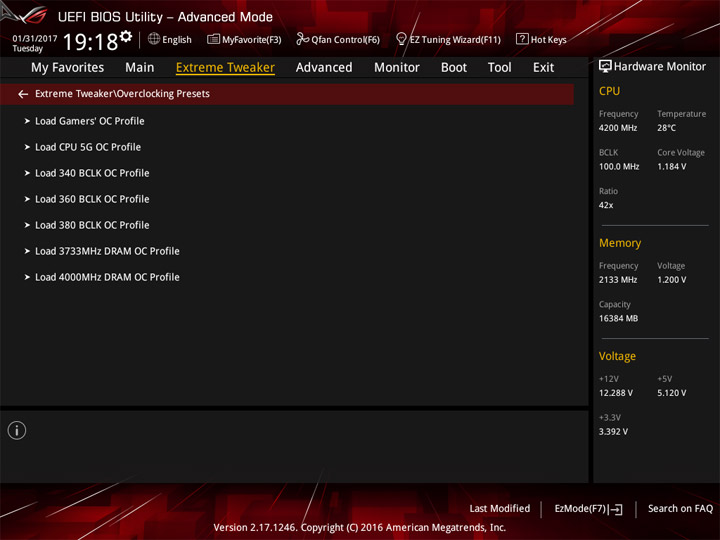This screenshot has width=720, height=540.
Task: Open the Tool tab
Action: click(x=500, y=68)
